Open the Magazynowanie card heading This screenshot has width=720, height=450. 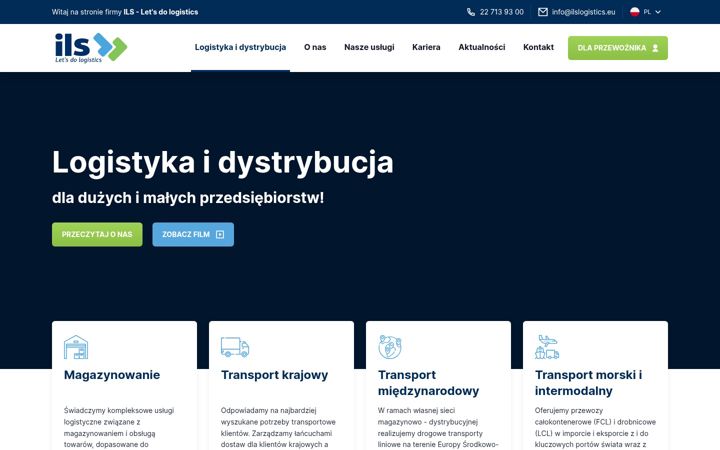112,375
